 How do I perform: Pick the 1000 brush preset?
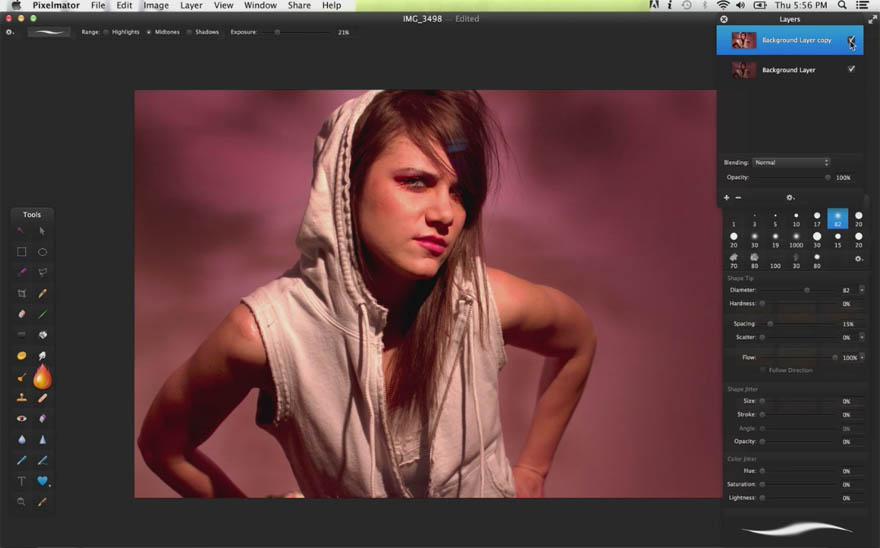click(x=796, y=240)
